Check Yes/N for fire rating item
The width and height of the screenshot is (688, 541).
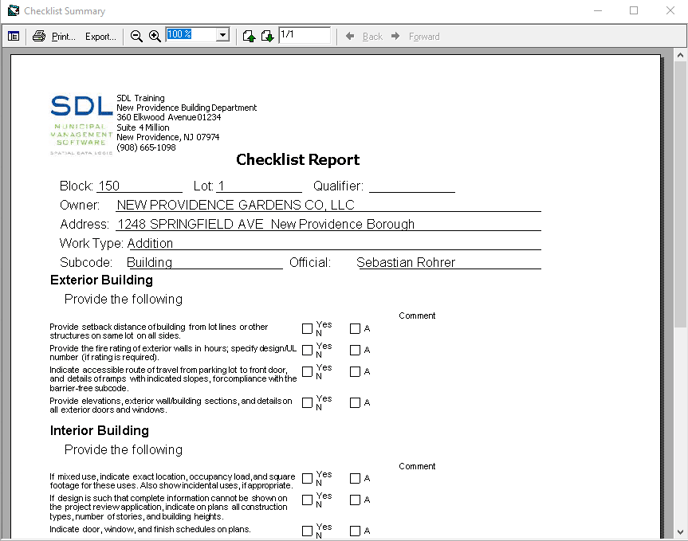point(307,350)
